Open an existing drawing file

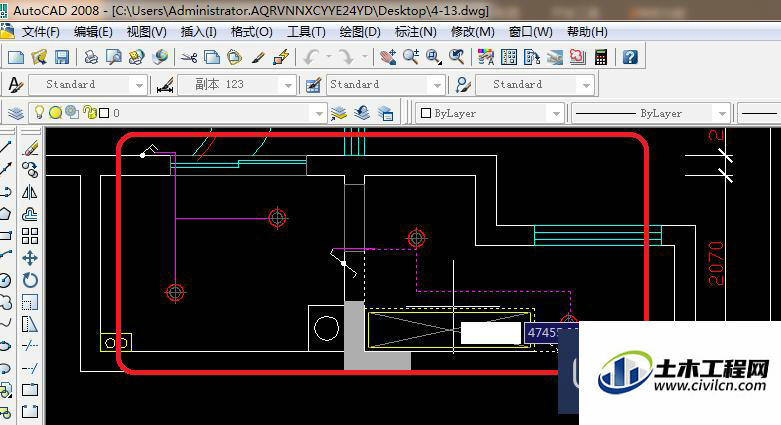point(39,57)
